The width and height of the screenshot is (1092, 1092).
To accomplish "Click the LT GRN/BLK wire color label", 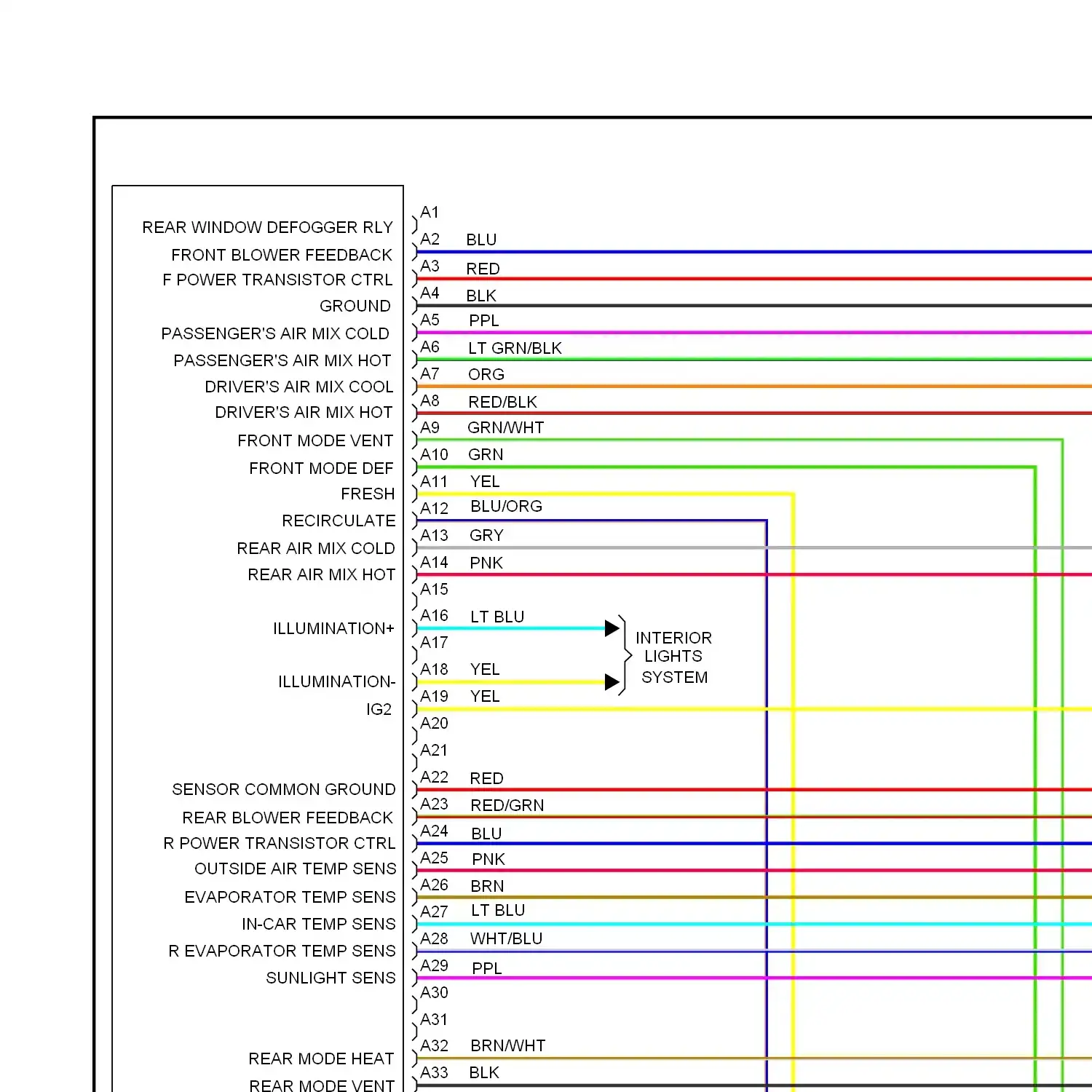I will (515, 348).
